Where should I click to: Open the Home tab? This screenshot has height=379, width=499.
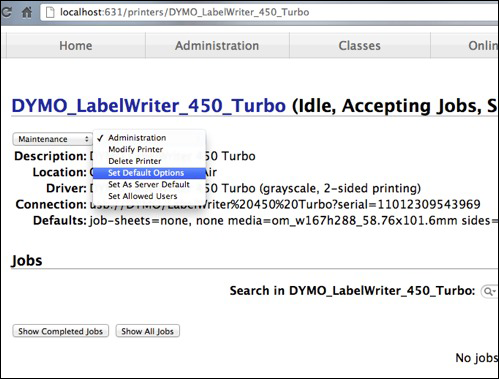[x=76, y=45]
